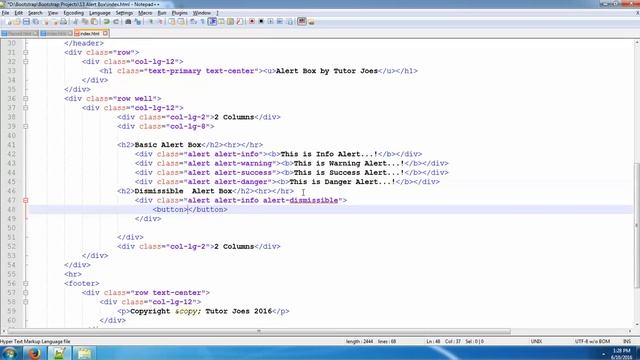Collapse the fold at line 32

(25, 62)
